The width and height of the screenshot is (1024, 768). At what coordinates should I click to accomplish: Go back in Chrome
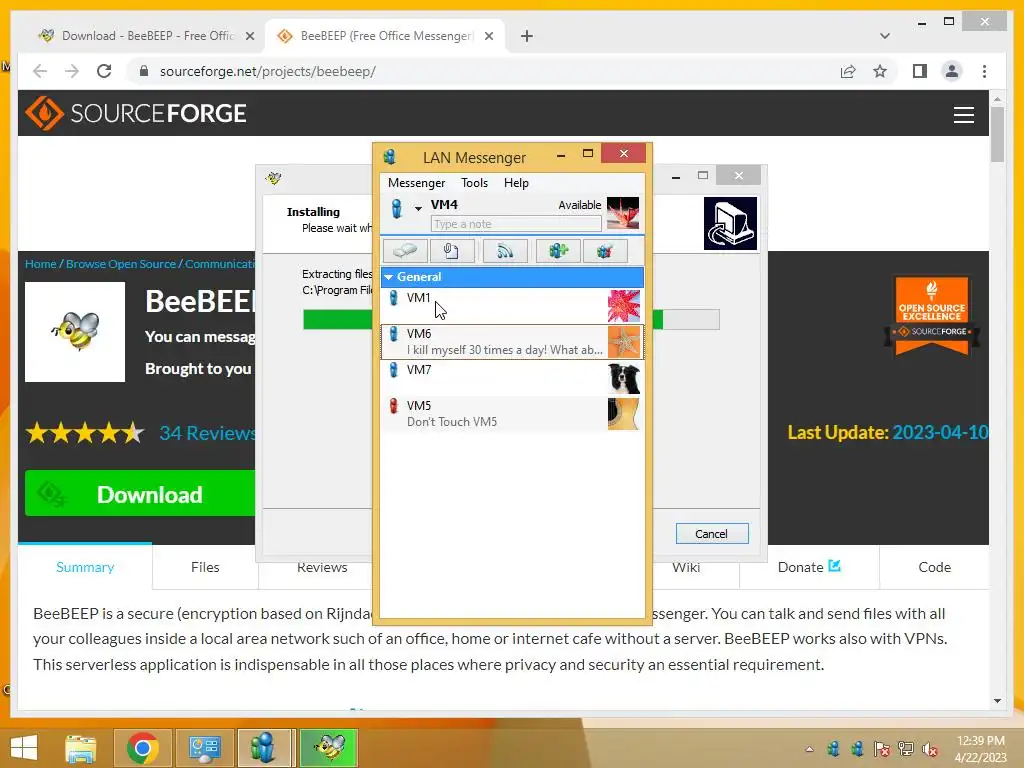pos(40,71)
